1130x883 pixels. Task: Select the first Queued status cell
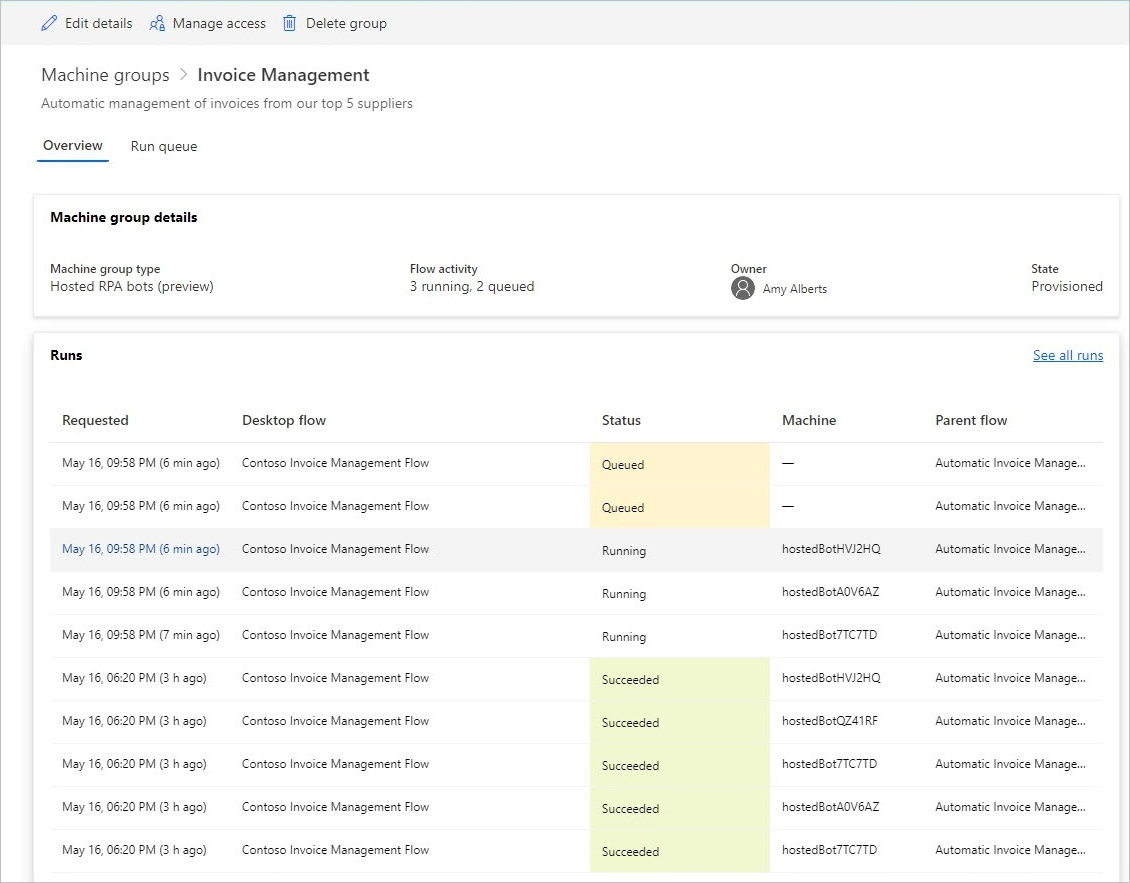pos(623,464)
